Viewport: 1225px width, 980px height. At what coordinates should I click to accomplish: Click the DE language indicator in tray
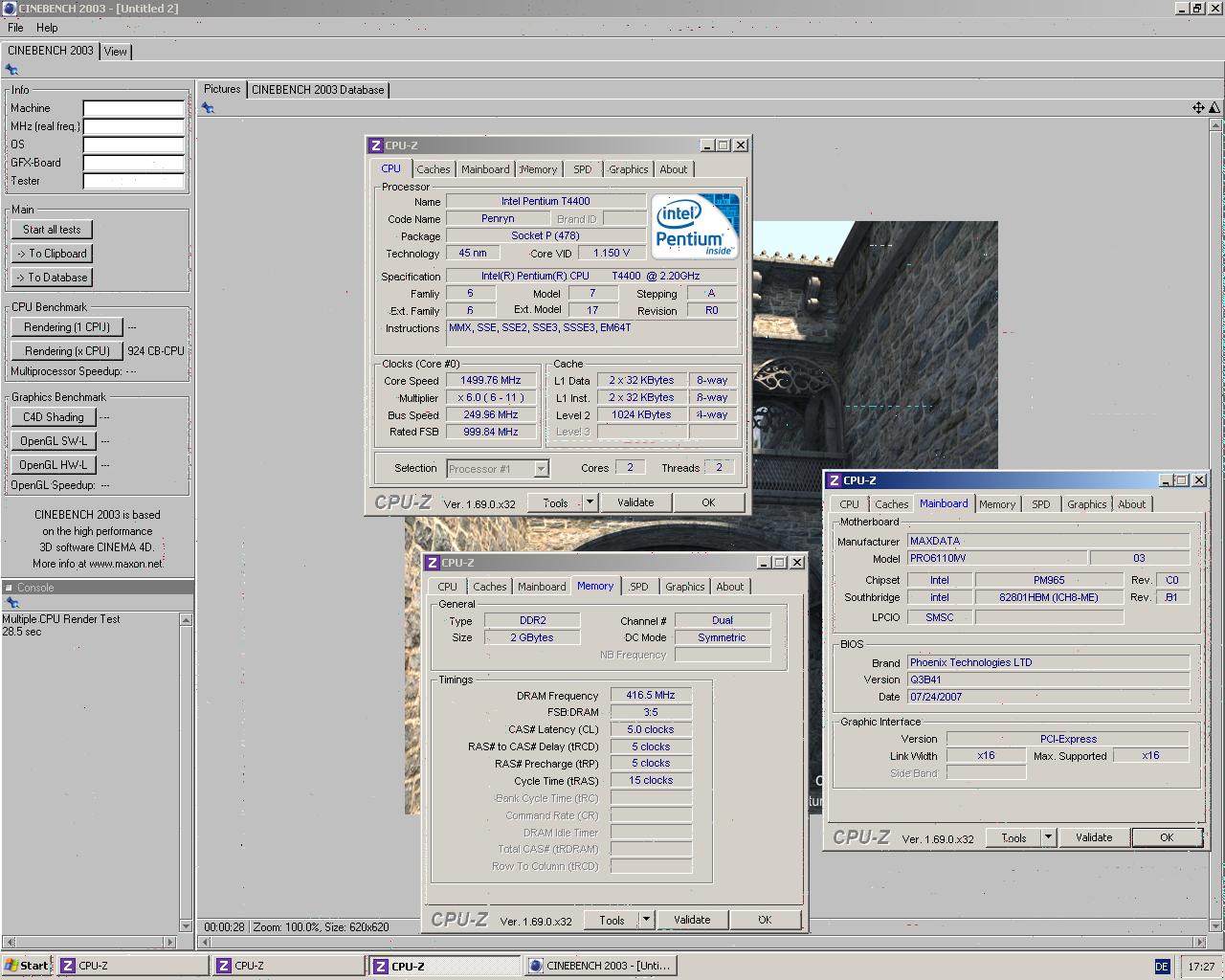1162,967
